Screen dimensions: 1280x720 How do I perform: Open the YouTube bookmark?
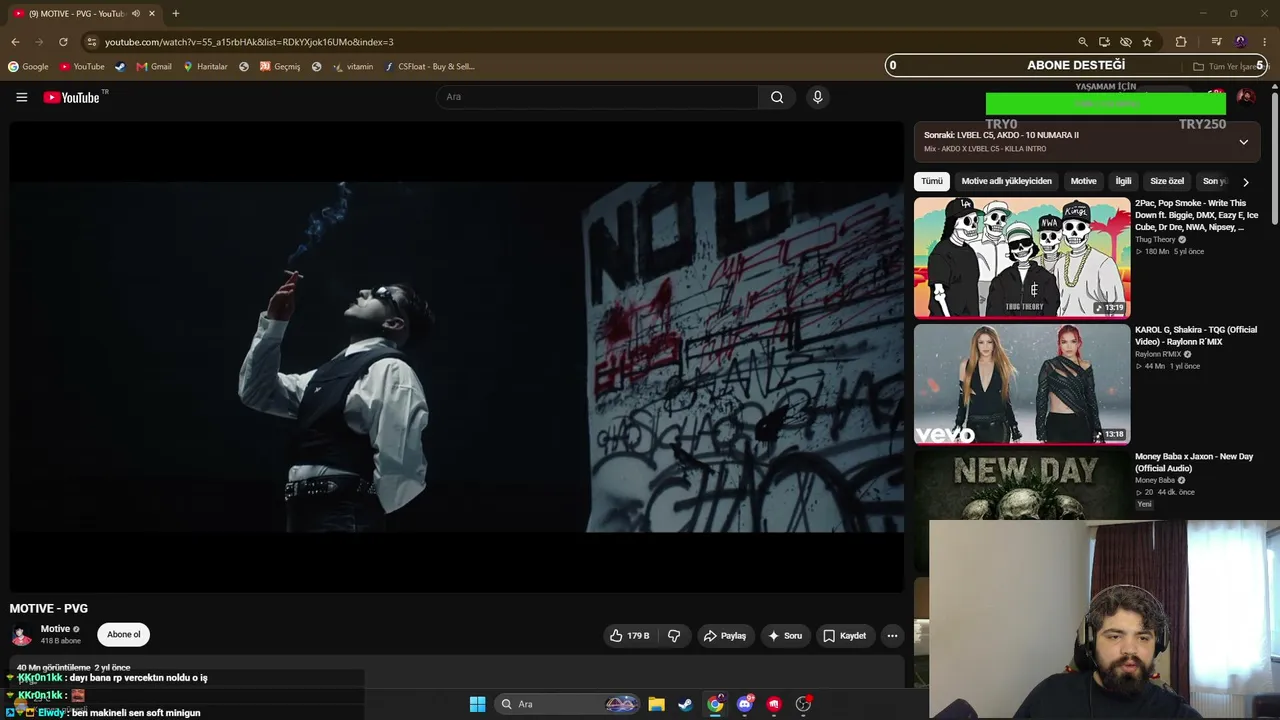[82, 67]
